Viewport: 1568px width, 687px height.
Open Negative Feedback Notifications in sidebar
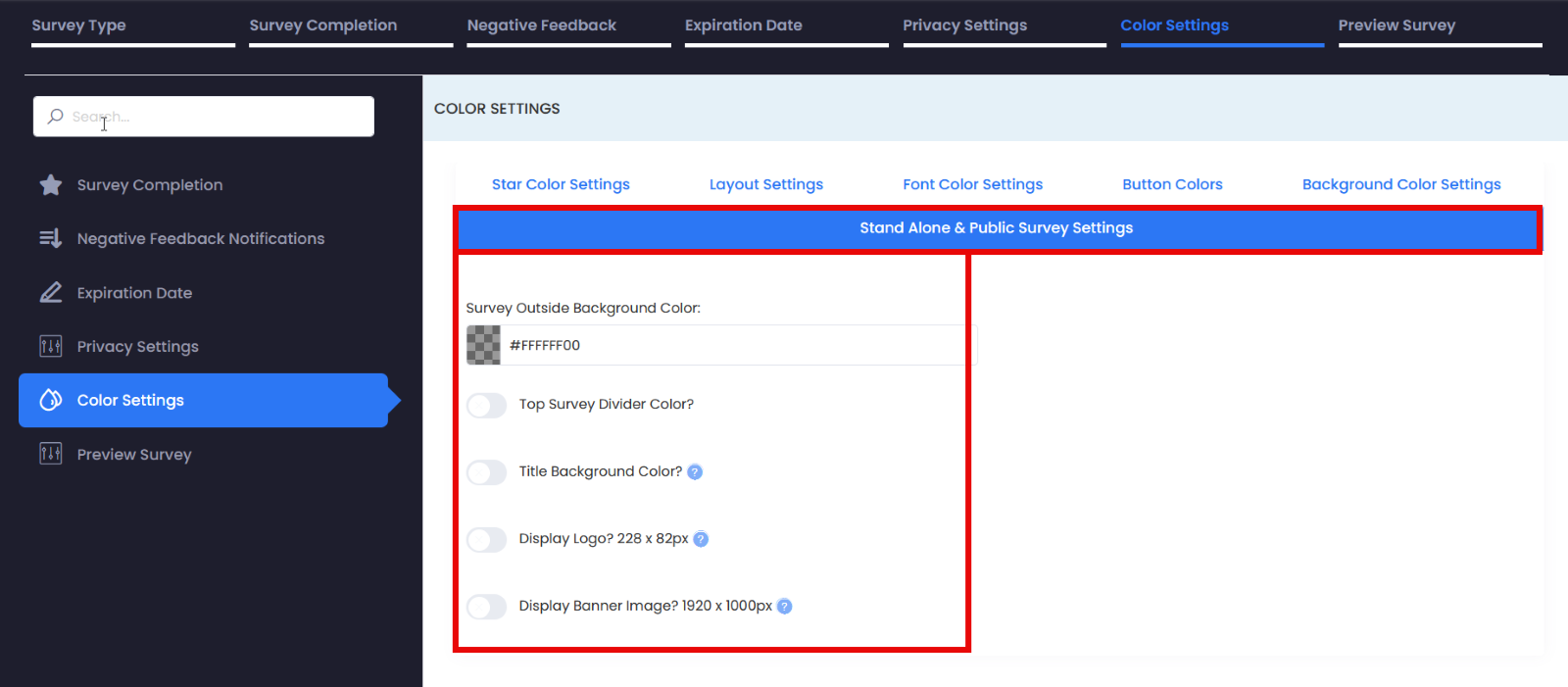(x=204, y=238)
